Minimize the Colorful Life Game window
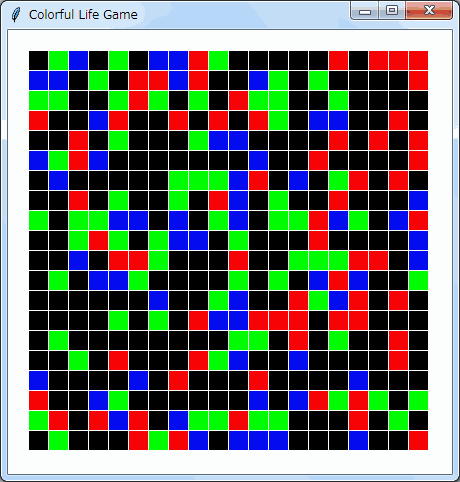Viewport: 460px width, 482px height. pos(365,12)
